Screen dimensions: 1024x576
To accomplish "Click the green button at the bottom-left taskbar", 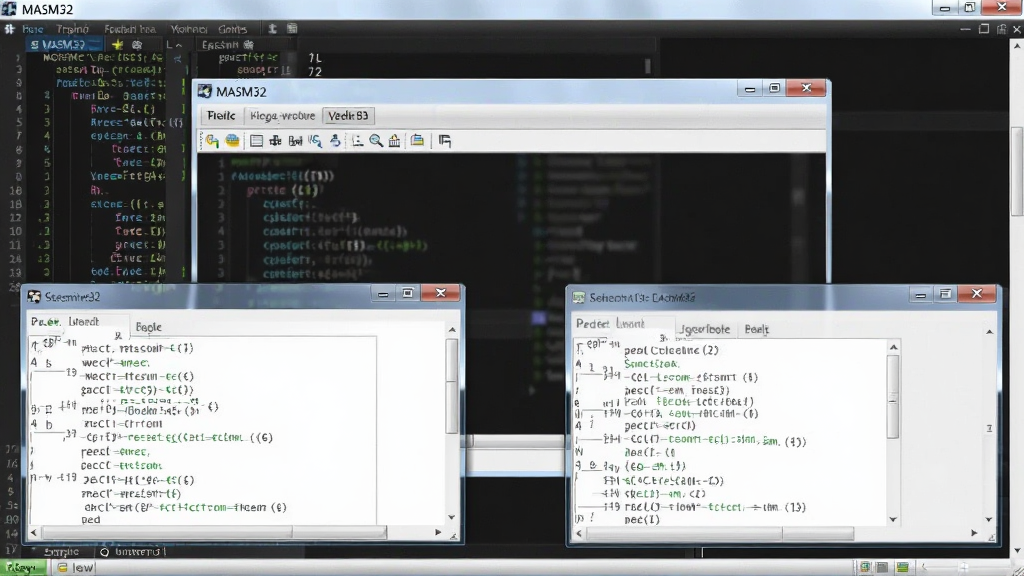I will (23, 568).
